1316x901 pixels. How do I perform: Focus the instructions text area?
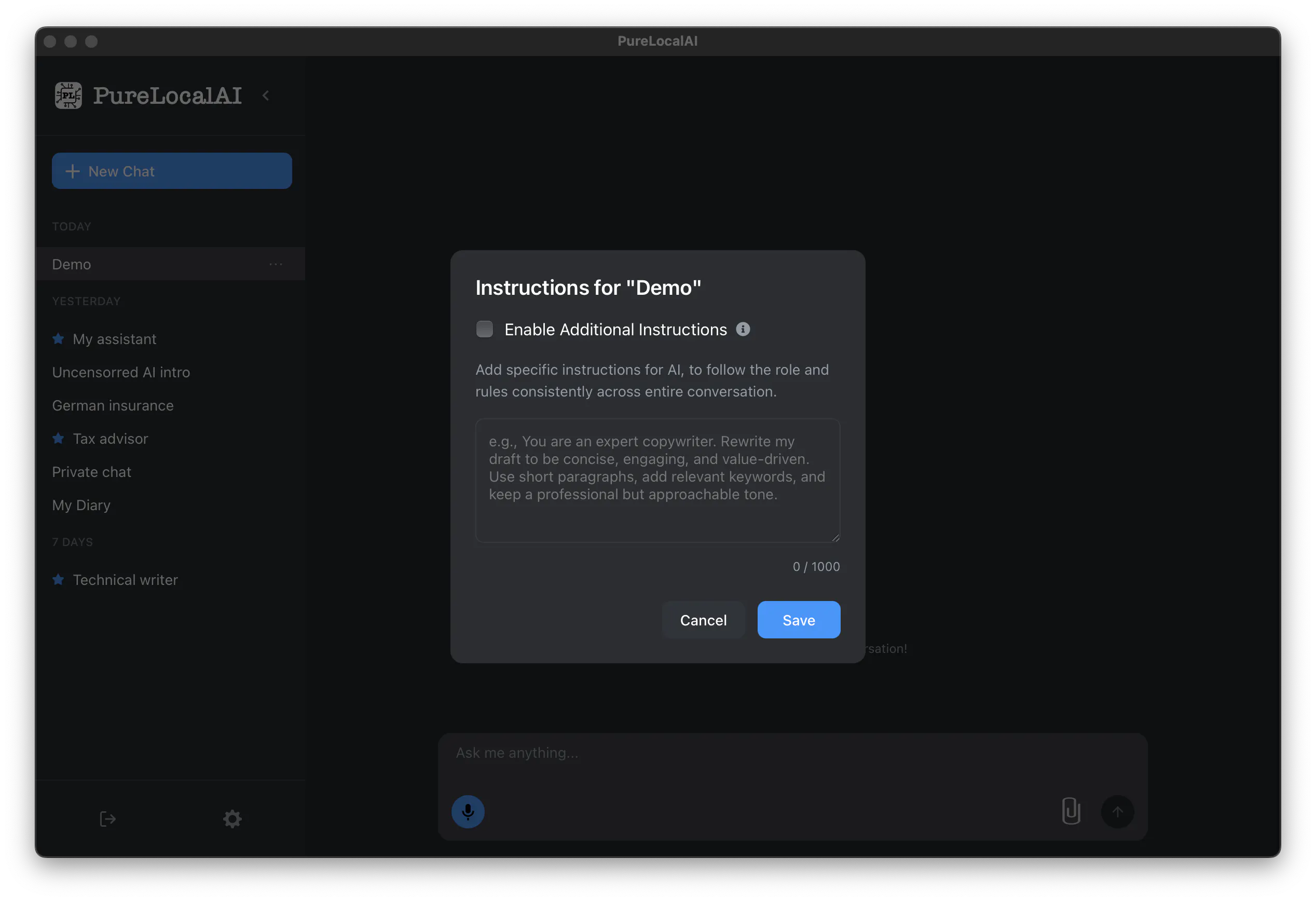(657, 480)
